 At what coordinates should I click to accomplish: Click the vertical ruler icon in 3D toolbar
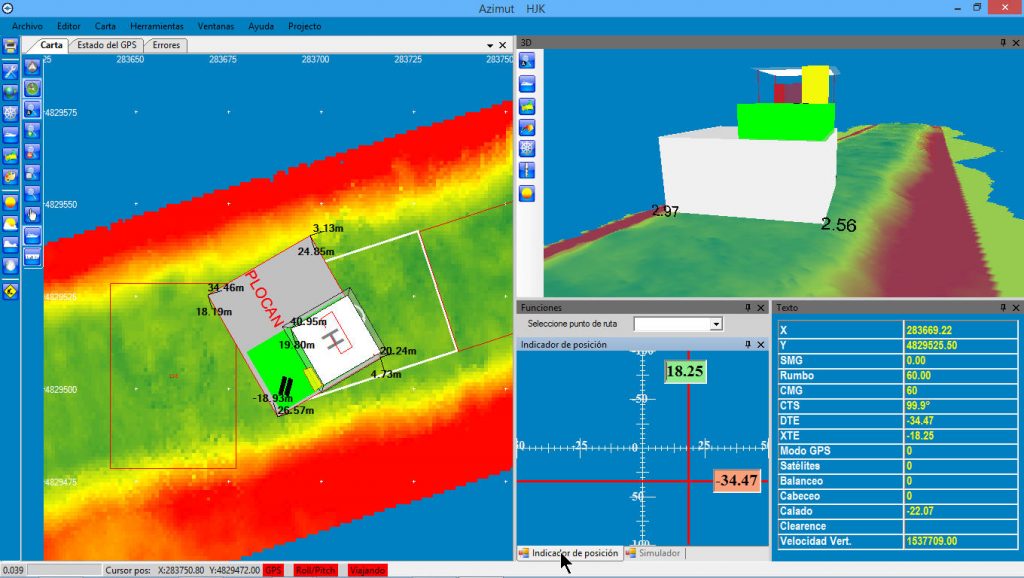[x=527, y=170]
